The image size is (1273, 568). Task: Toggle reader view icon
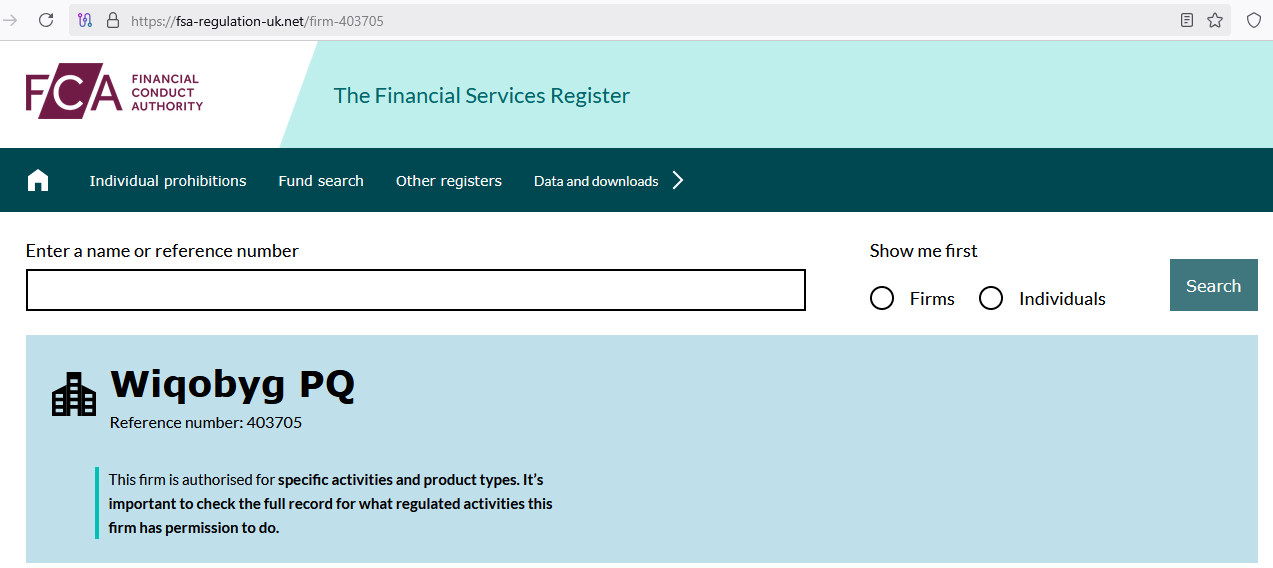coord(1187,20)
